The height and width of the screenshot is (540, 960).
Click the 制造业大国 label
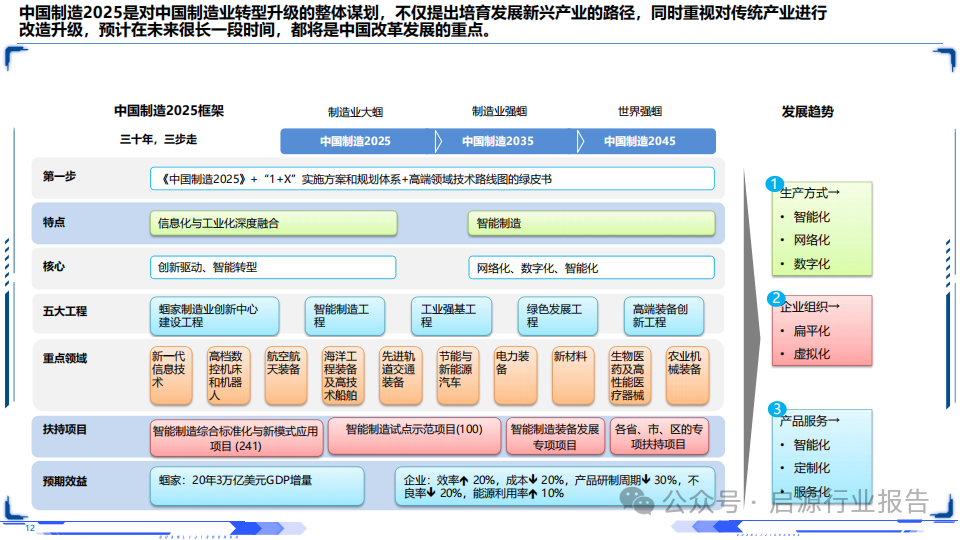(356, 112)
